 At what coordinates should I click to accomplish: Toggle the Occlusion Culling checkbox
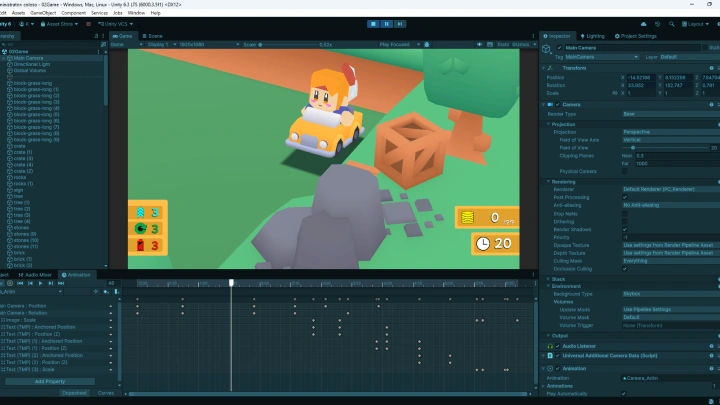tap(624, 269)
